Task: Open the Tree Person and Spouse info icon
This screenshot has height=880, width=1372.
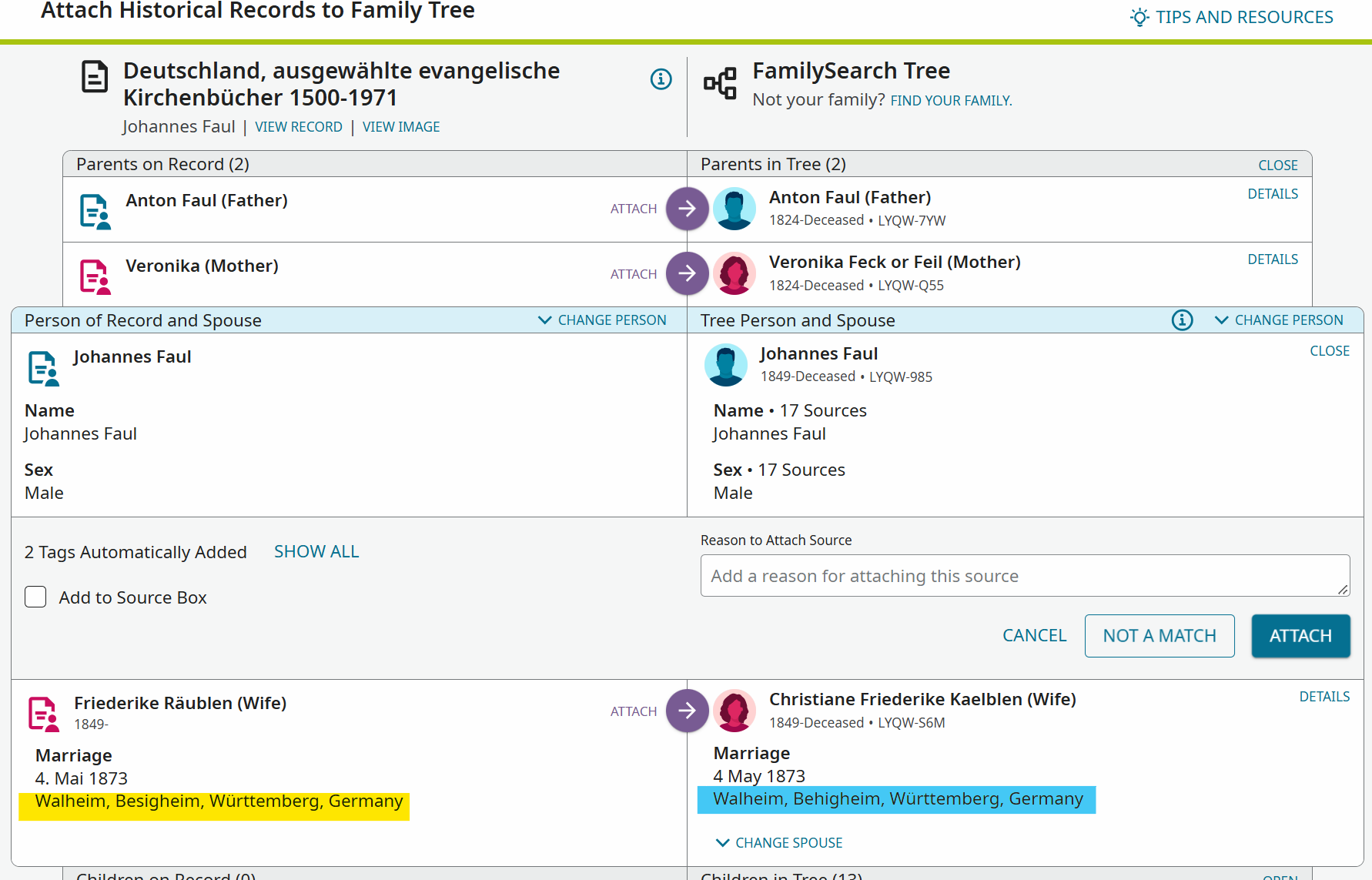Action: [x=1182, y=320]
